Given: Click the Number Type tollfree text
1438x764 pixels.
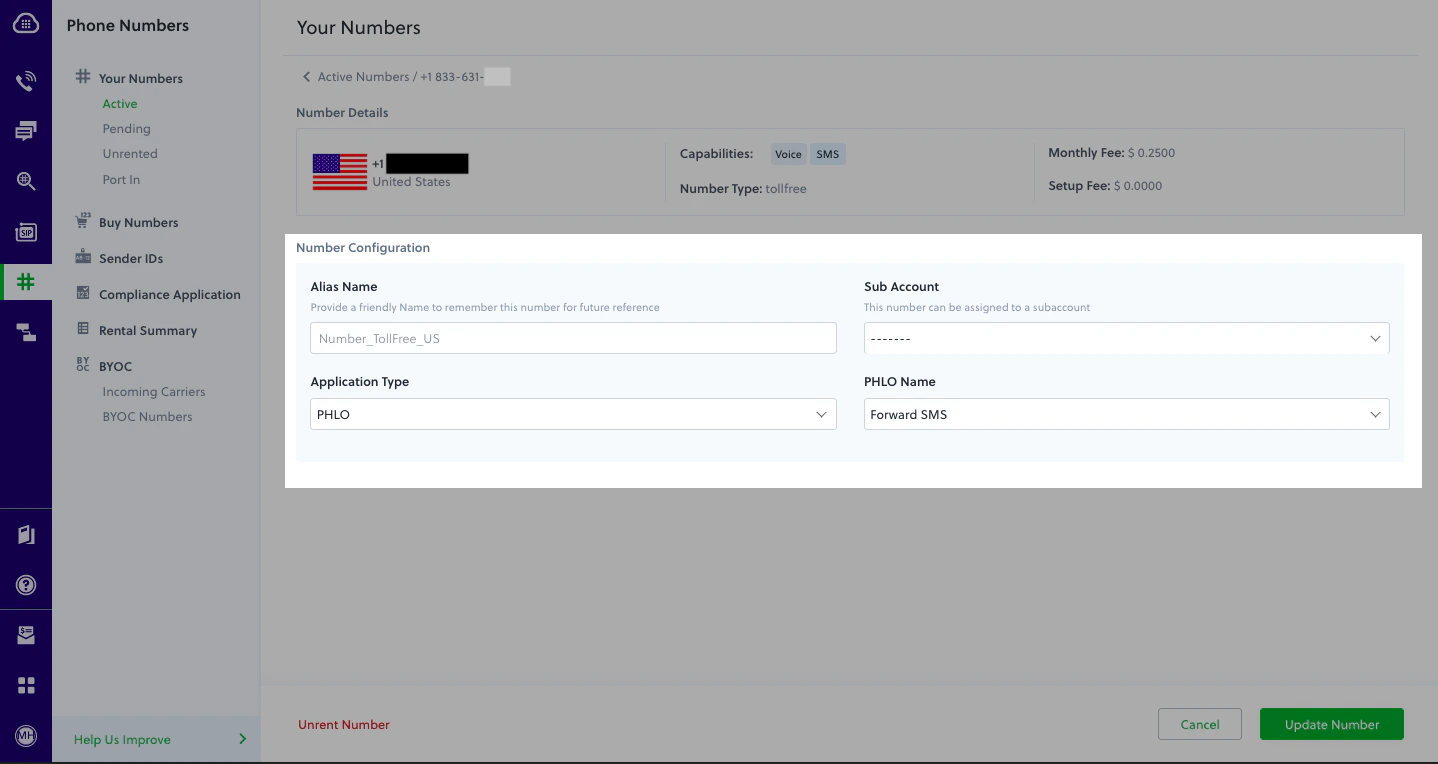Looking at the screenshot, I should click(x=743, y=188).
